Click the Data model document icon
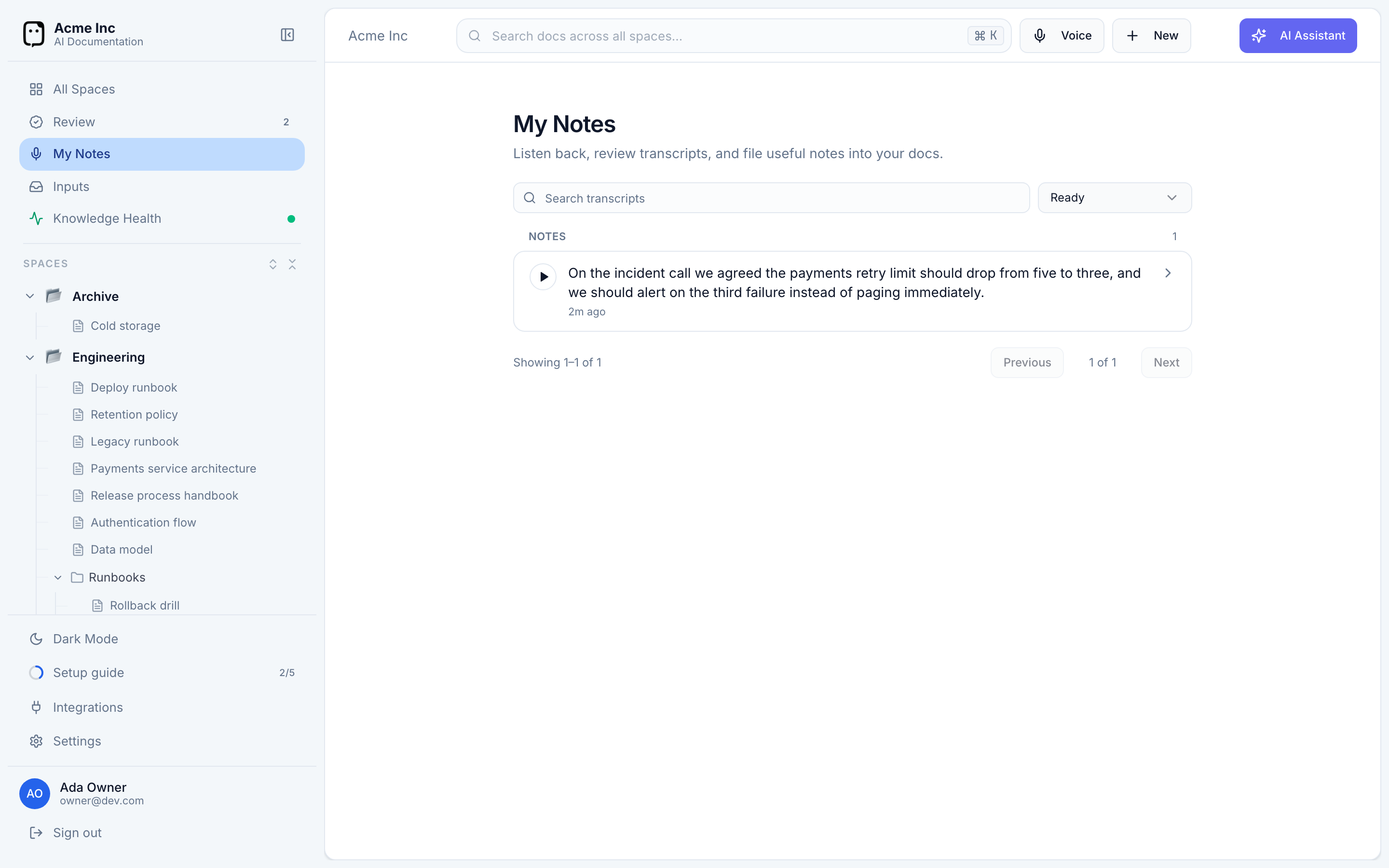Image resolution: width=1389 pixels, height=868 pixels. (x=78, y=549)
